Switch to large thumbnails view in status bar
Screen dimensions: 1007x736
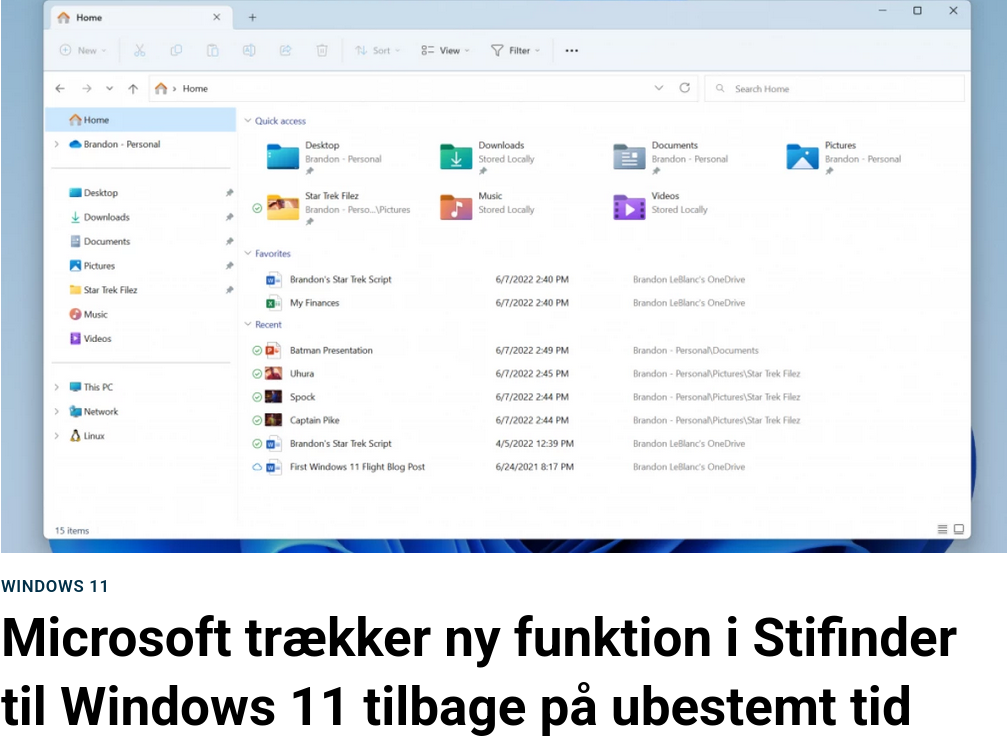959,529
